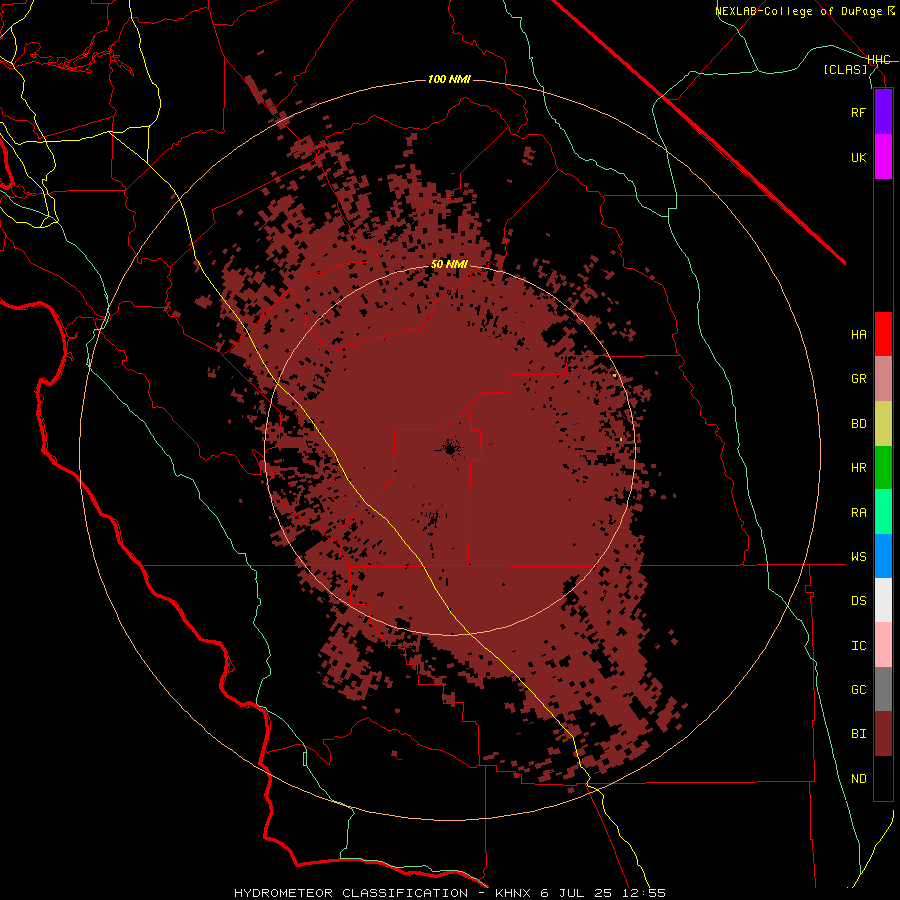900x900 pixels.
Task: Pick the HR green legend swatch
Action: click(x=883, y=468)
